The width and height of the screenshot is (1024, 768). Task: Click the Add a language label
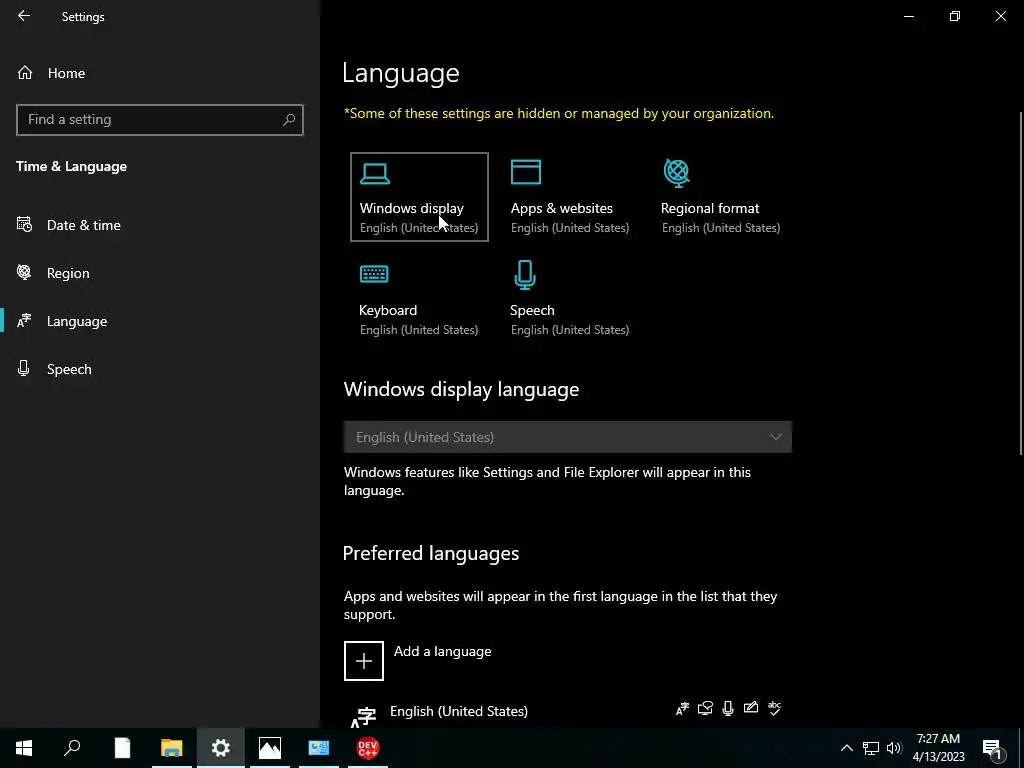point(443,651)
